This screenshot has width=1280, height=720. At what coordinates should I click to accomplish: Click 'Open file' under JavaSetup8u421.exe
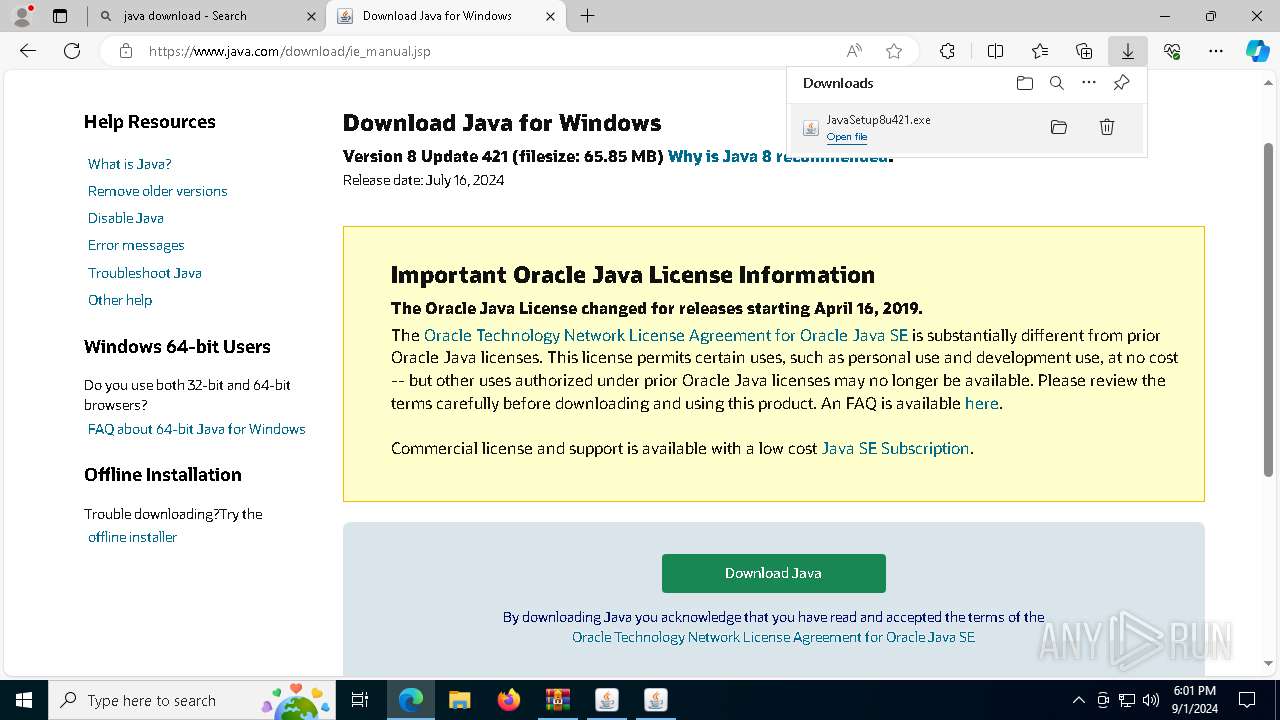point(847,137)
